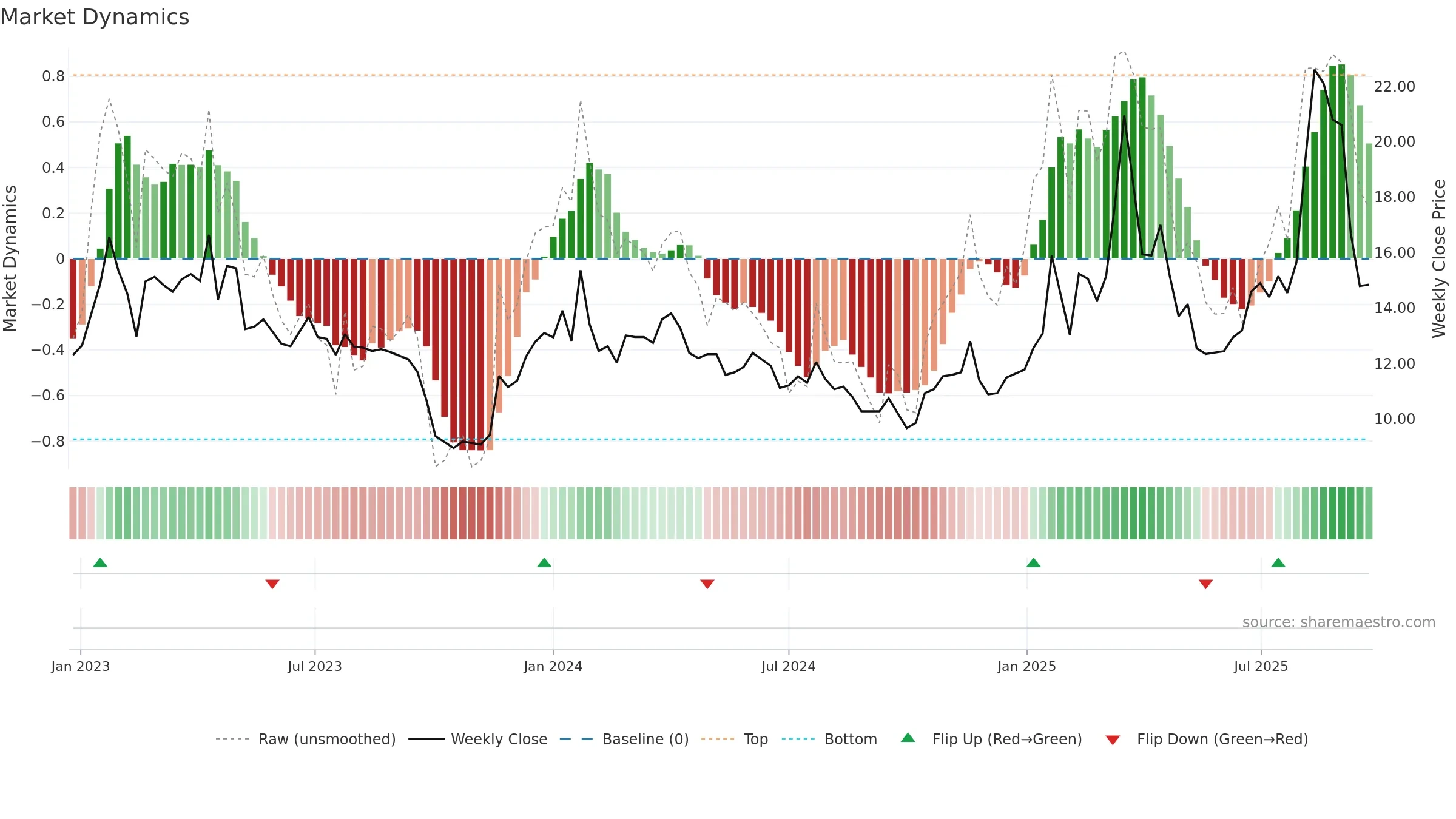Click the green triangle icon in the legend
Image resolution: width=1456 pixels, height=819 pixels.
point(908,738)
